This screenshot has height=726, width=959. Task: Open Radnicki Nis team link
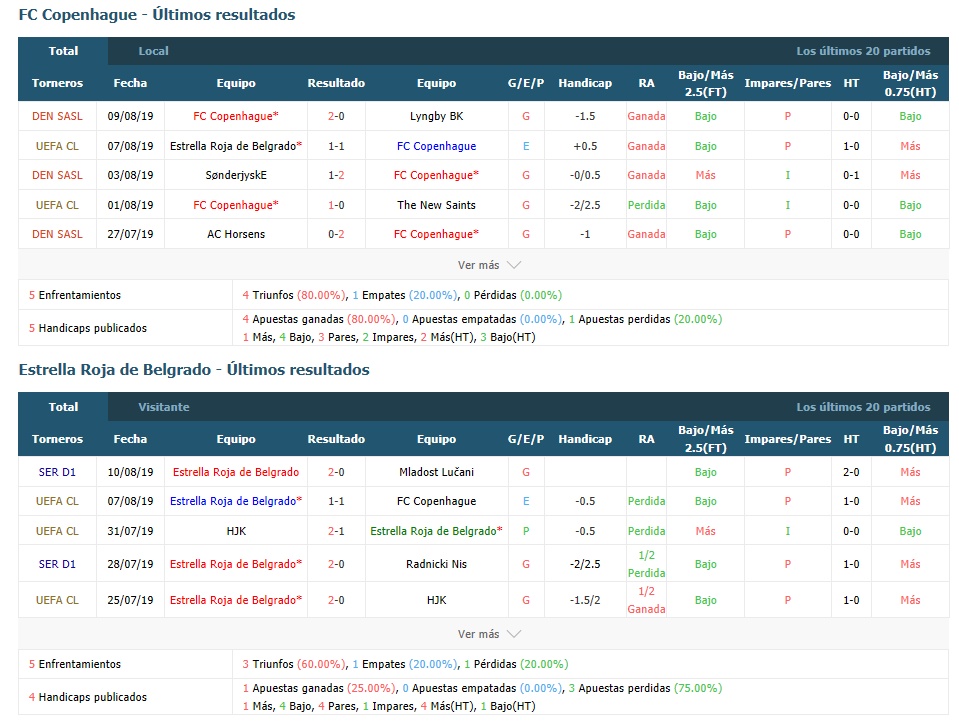(x=437, y=564)
